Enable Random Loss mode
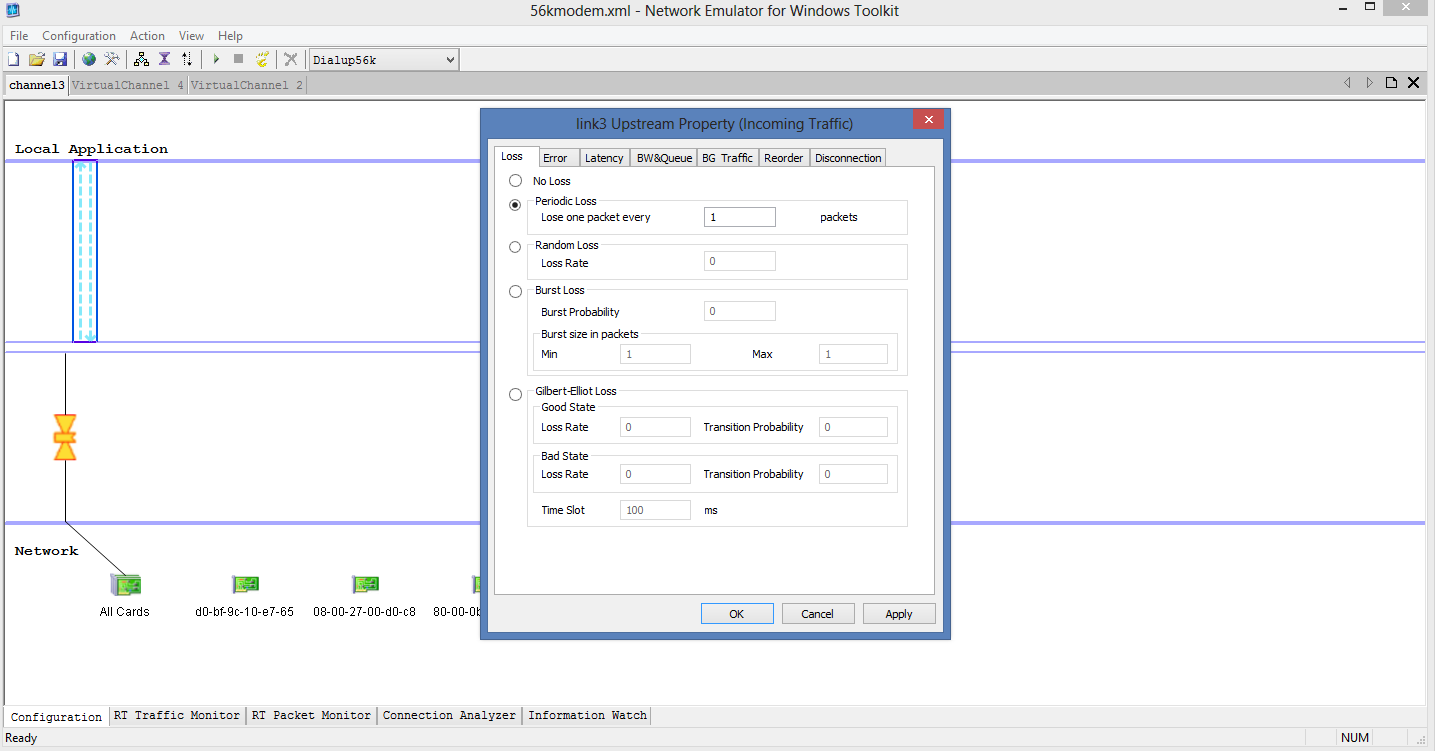The height and width of the screenshot is (751, 1435). pos(515,247)
